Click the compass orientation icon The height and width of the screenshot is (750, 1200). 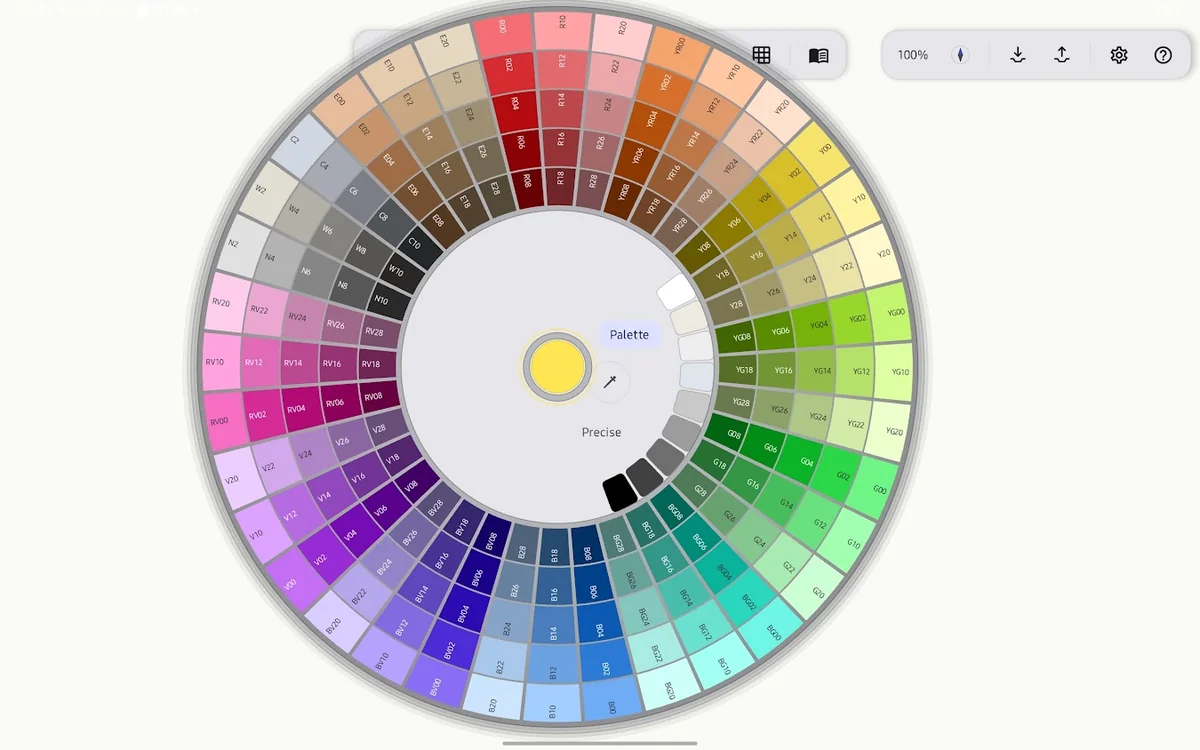(x=960, y=55)
